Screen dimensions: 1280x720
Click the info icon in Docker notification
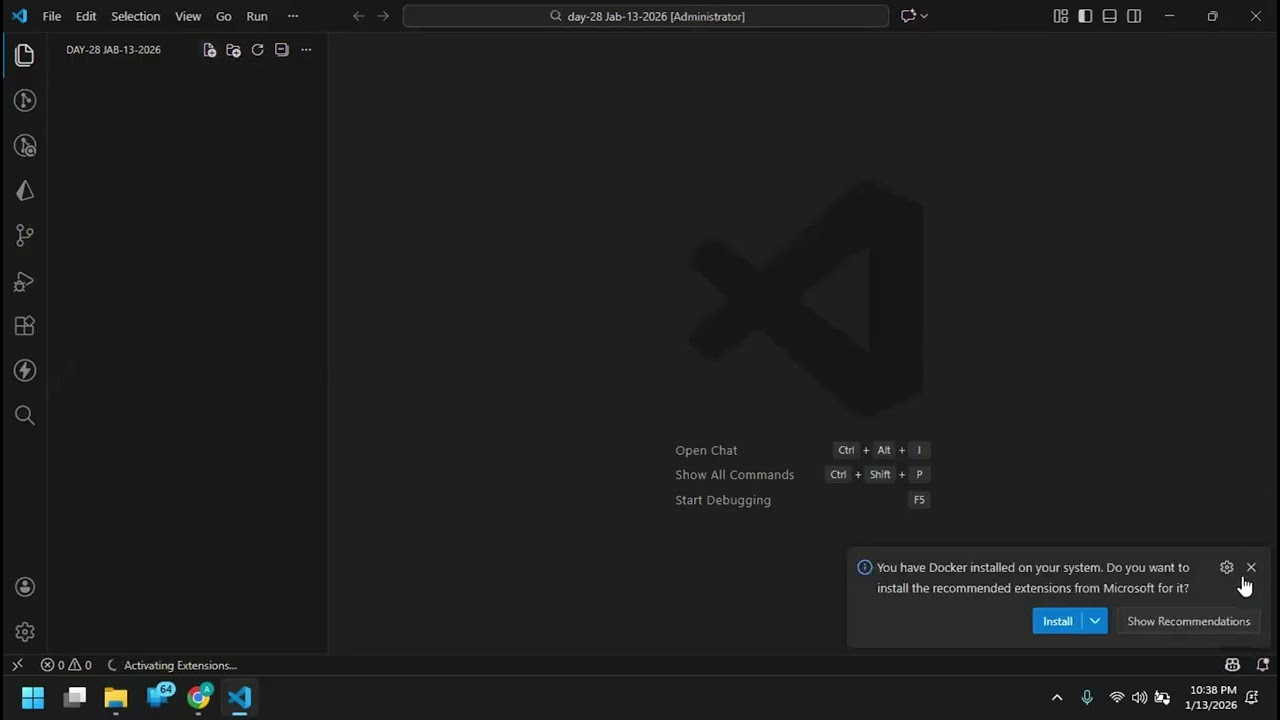[x=865, y=567]
